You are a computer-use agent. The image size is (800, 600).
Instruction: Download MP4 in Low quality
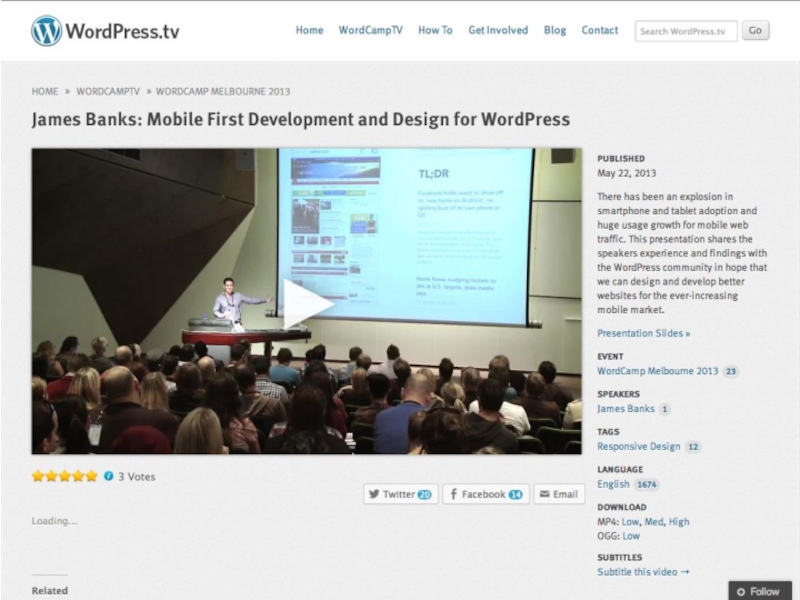click(630, 521)
